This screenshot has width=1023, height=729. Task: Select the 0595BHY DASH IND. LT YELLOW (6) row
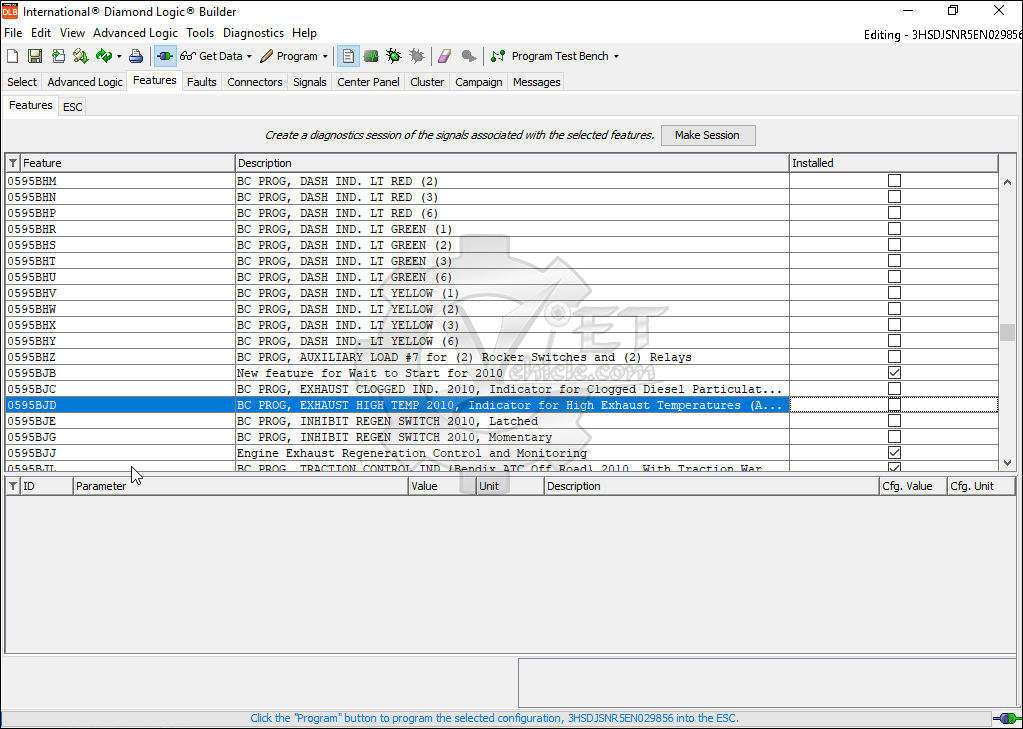click(502, 341)
